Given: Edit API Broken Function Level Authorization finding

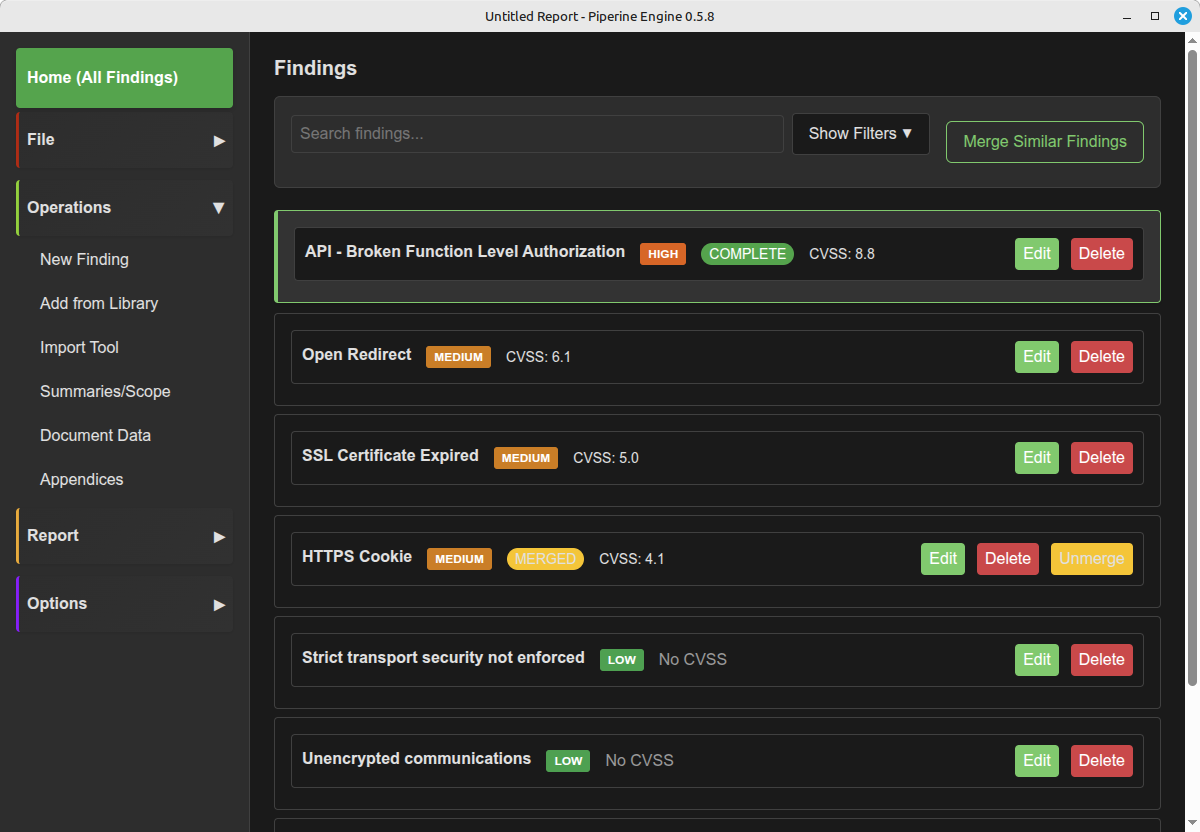Looking at the screenshot, I should pos(1036,254).
